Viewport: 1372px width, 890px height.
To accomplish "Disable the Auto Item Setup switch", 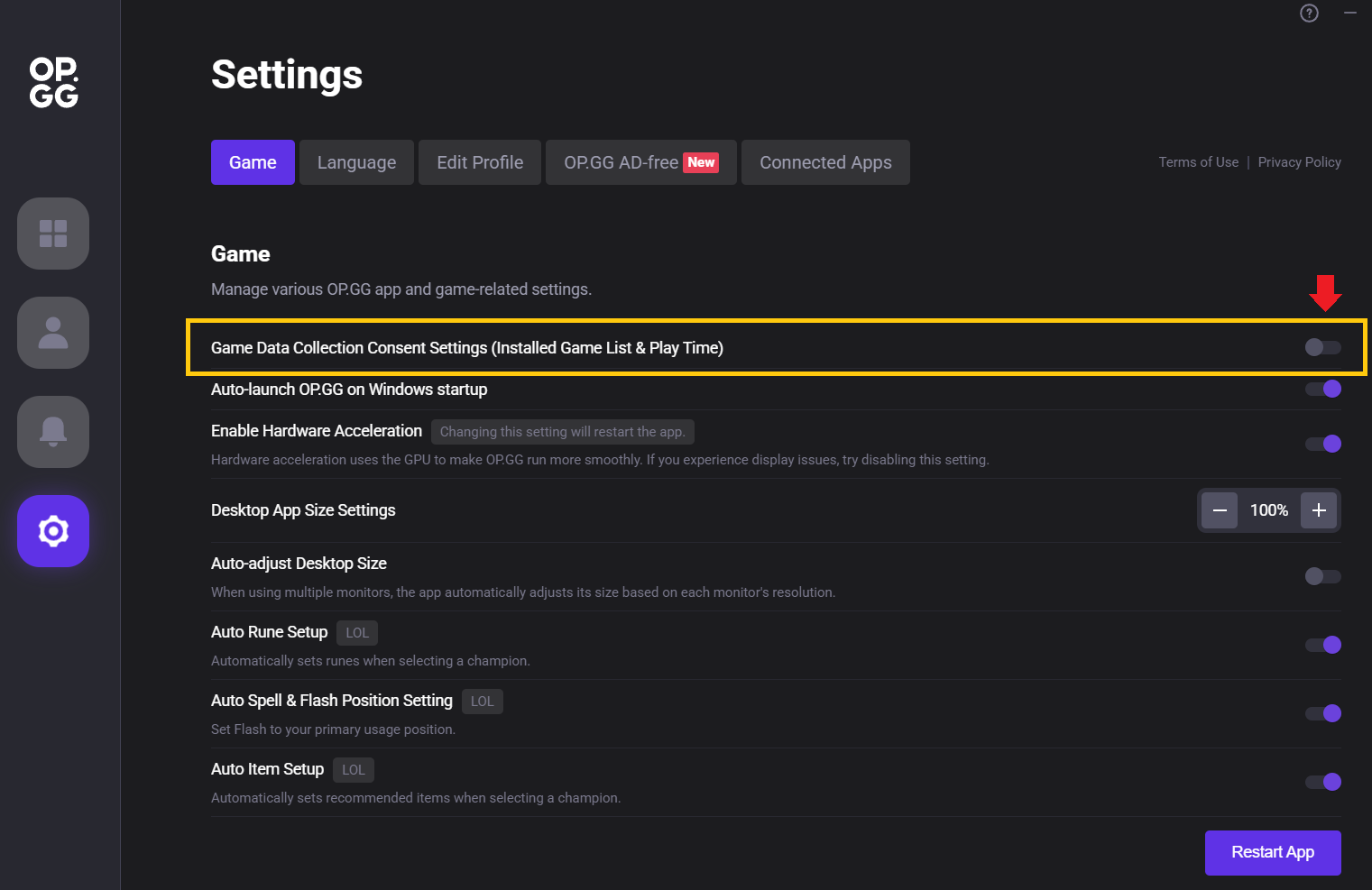I will [1323, 782].
